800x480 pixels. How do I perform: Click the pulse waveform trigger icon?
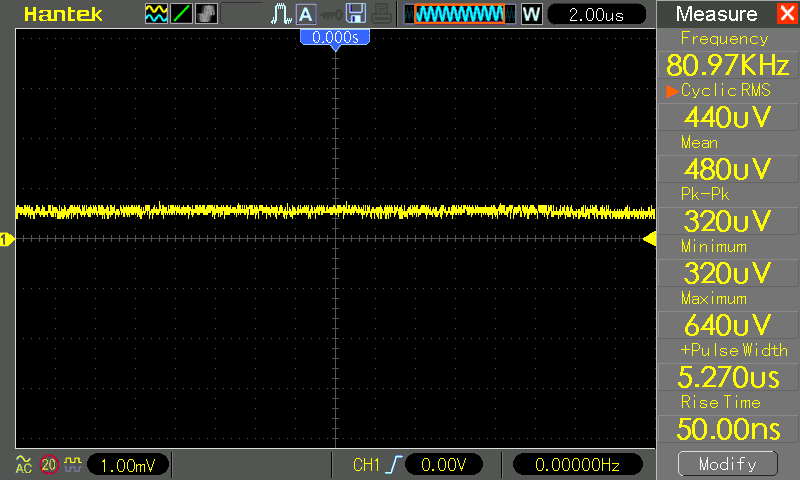pos(281,14)
